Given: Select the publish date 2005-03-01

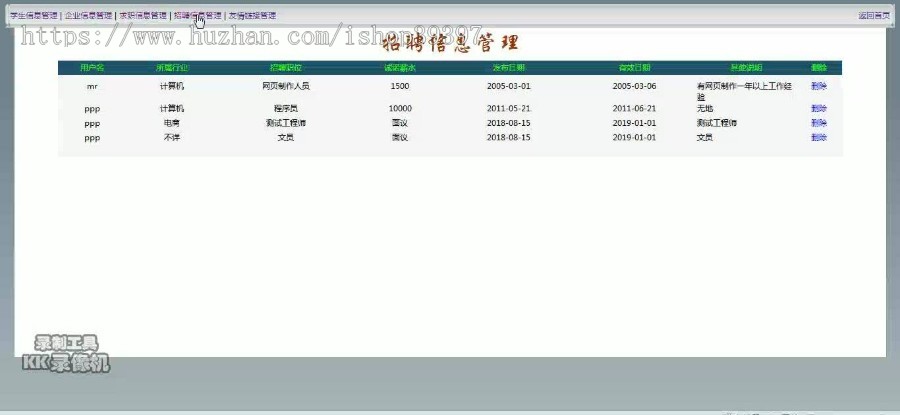Looking at the screenshot, I should 509,86.
